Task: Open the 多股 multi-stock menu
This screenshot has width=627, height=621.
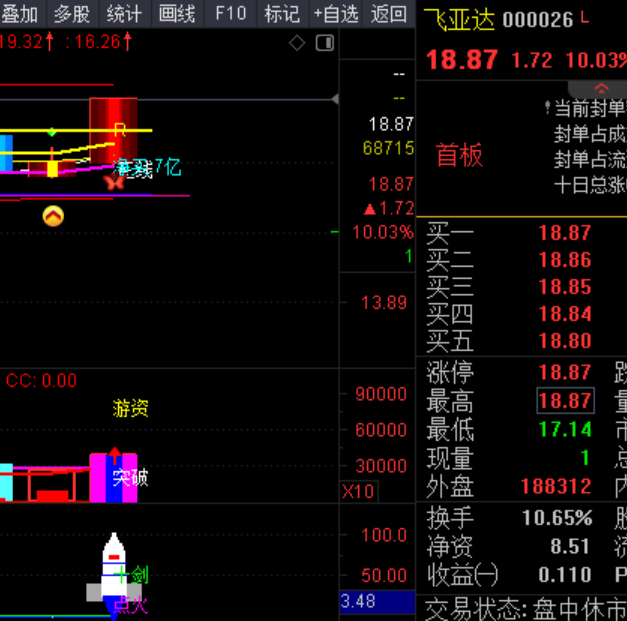Action: pos(73,14)
